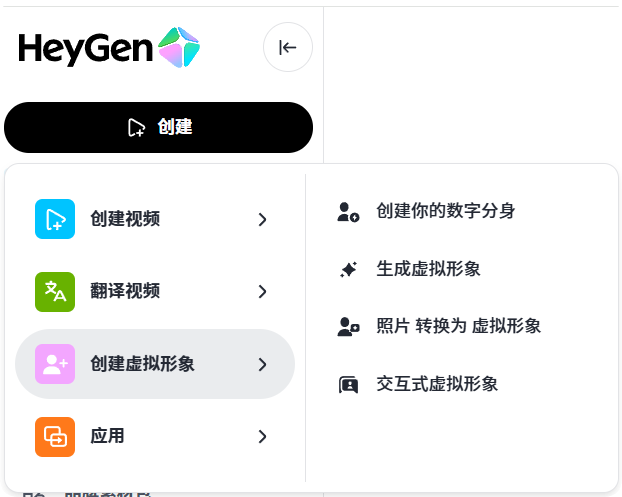Image resolution: width=622 pixels, height=497 pixels.
Task: Expand the 翻译视频 submenu chevron
Action: tap(262, 292)
